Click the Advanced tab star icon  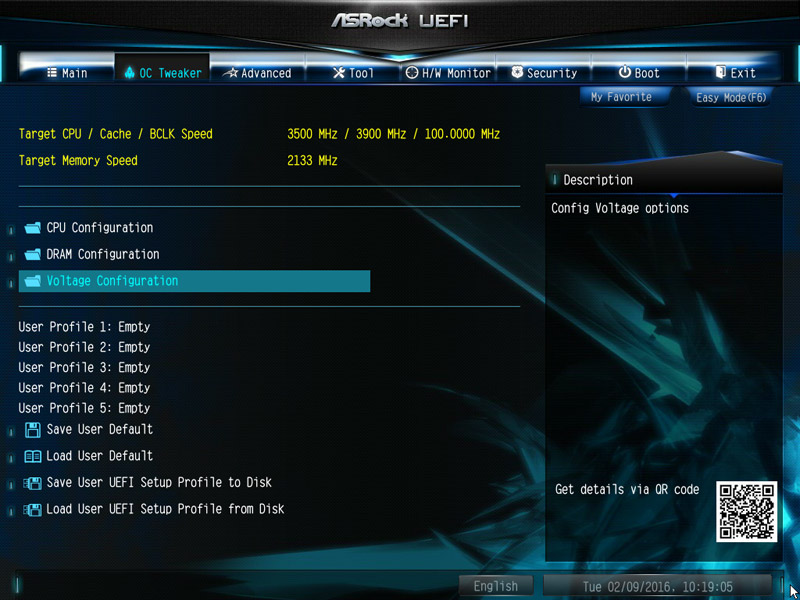[x=231, y=73]
